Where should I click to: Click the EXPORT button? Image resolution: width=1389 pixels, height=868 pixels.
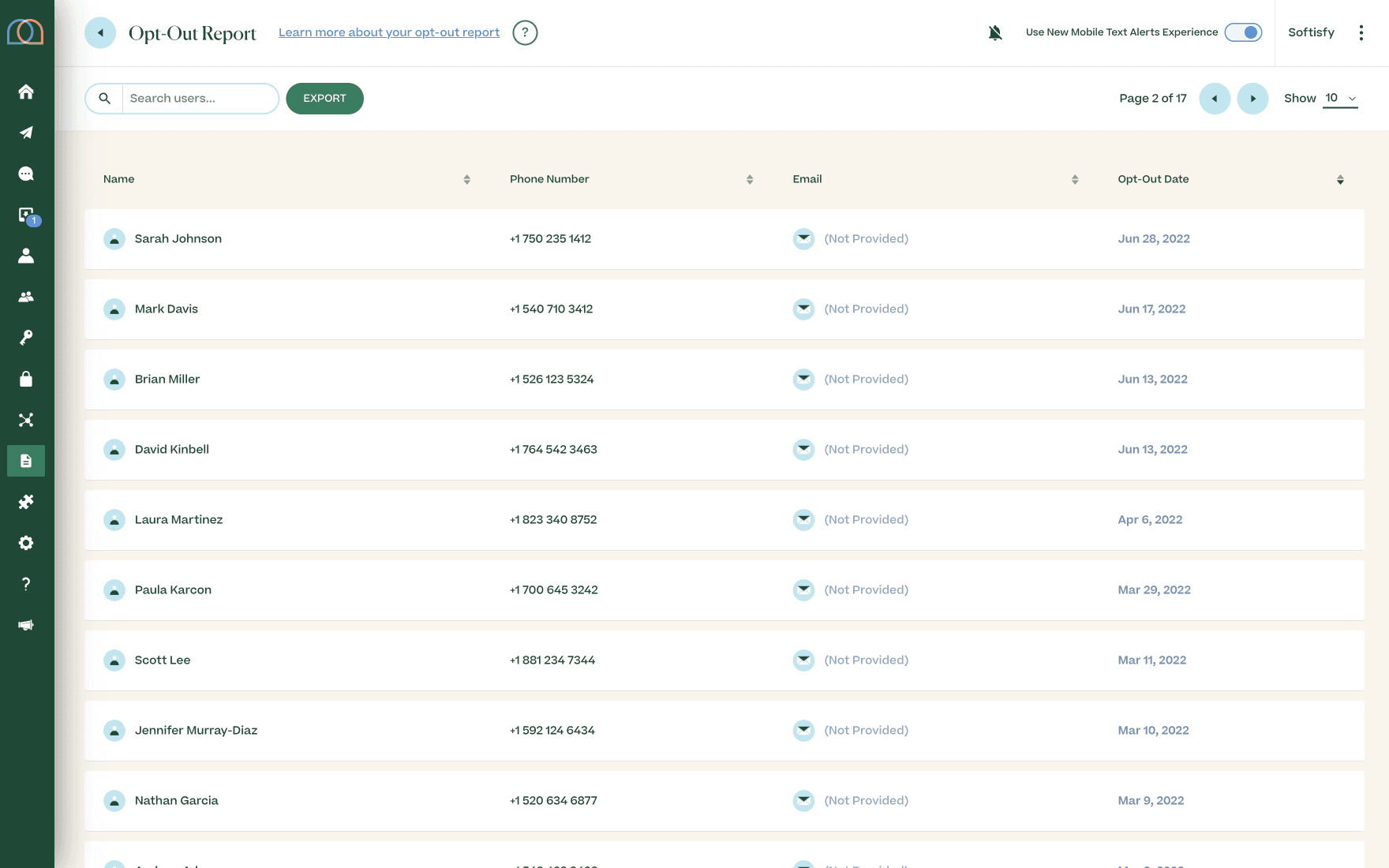324,99
